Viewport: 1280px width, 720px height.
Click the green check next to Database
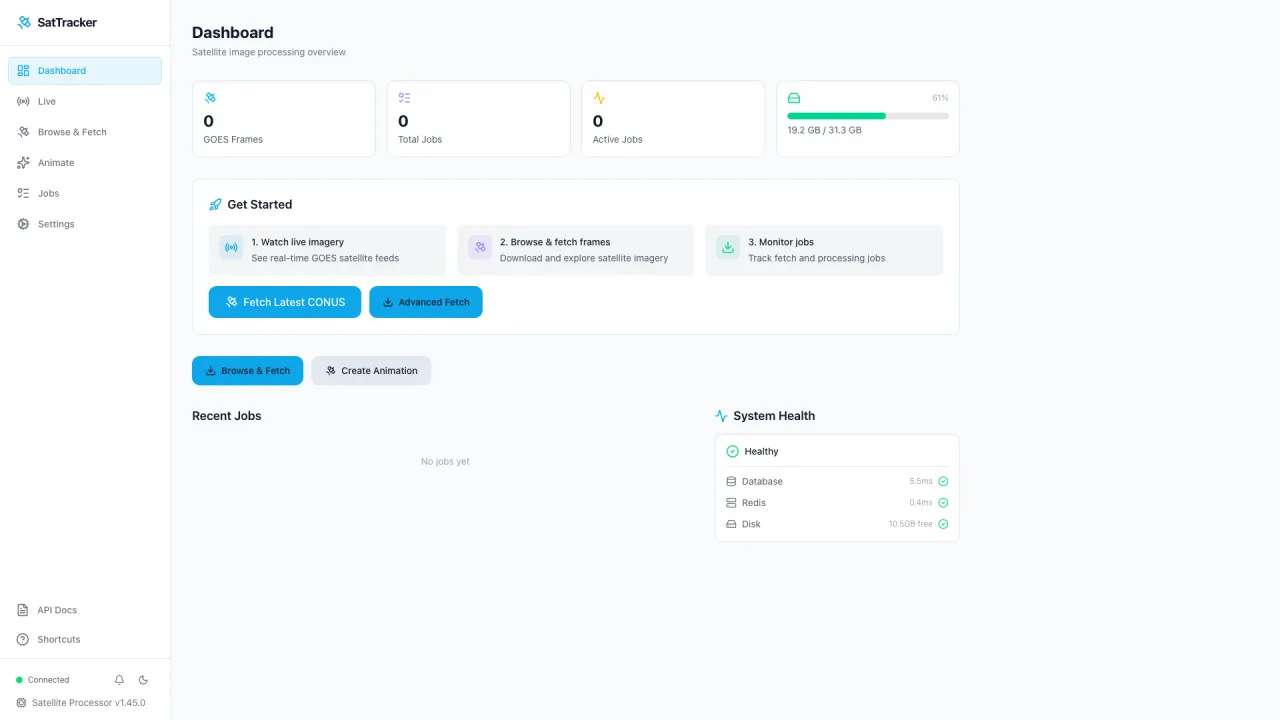tap(943, 482)
